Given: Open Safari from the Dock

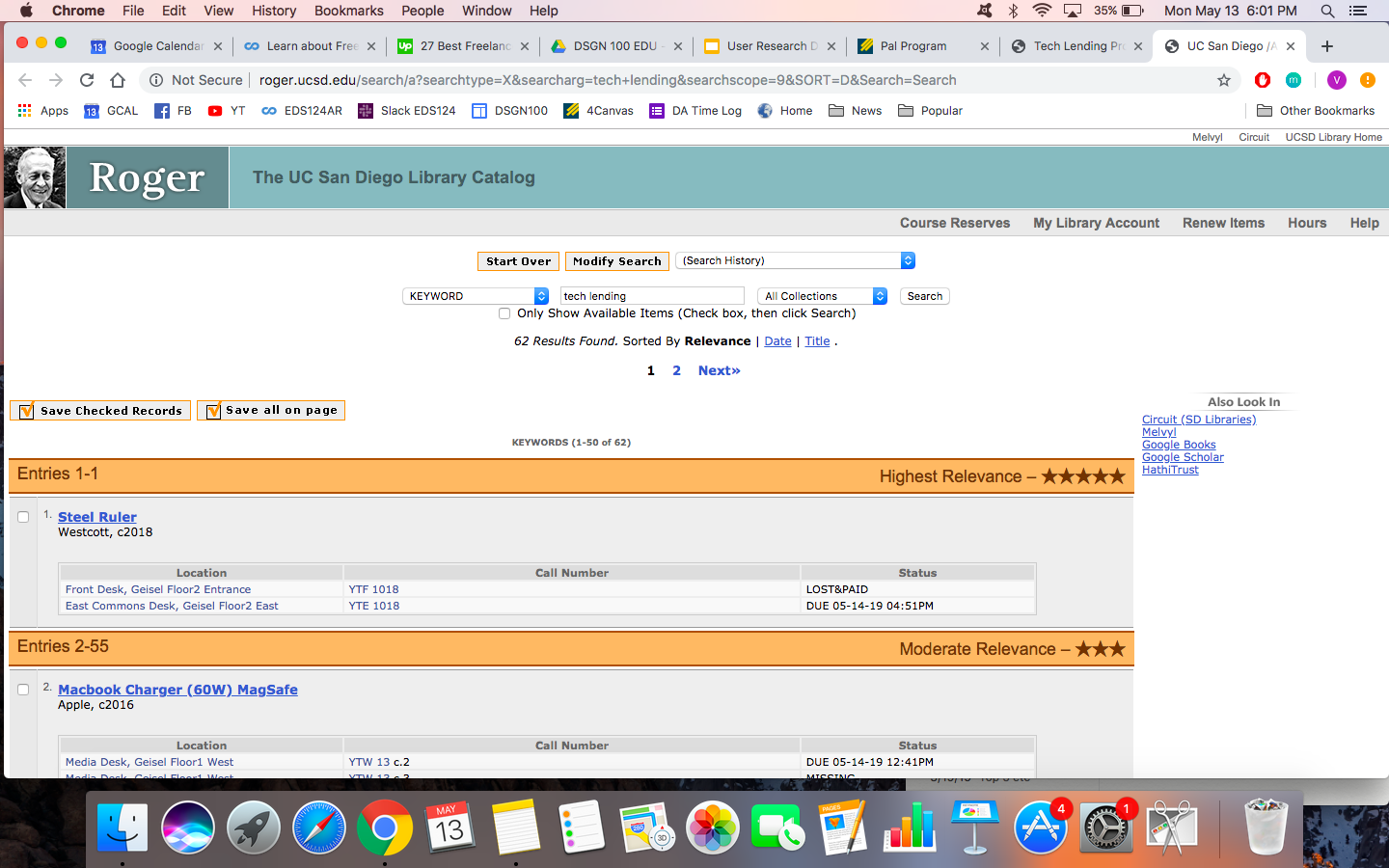Looking at the screenshot, I should 319,827.
